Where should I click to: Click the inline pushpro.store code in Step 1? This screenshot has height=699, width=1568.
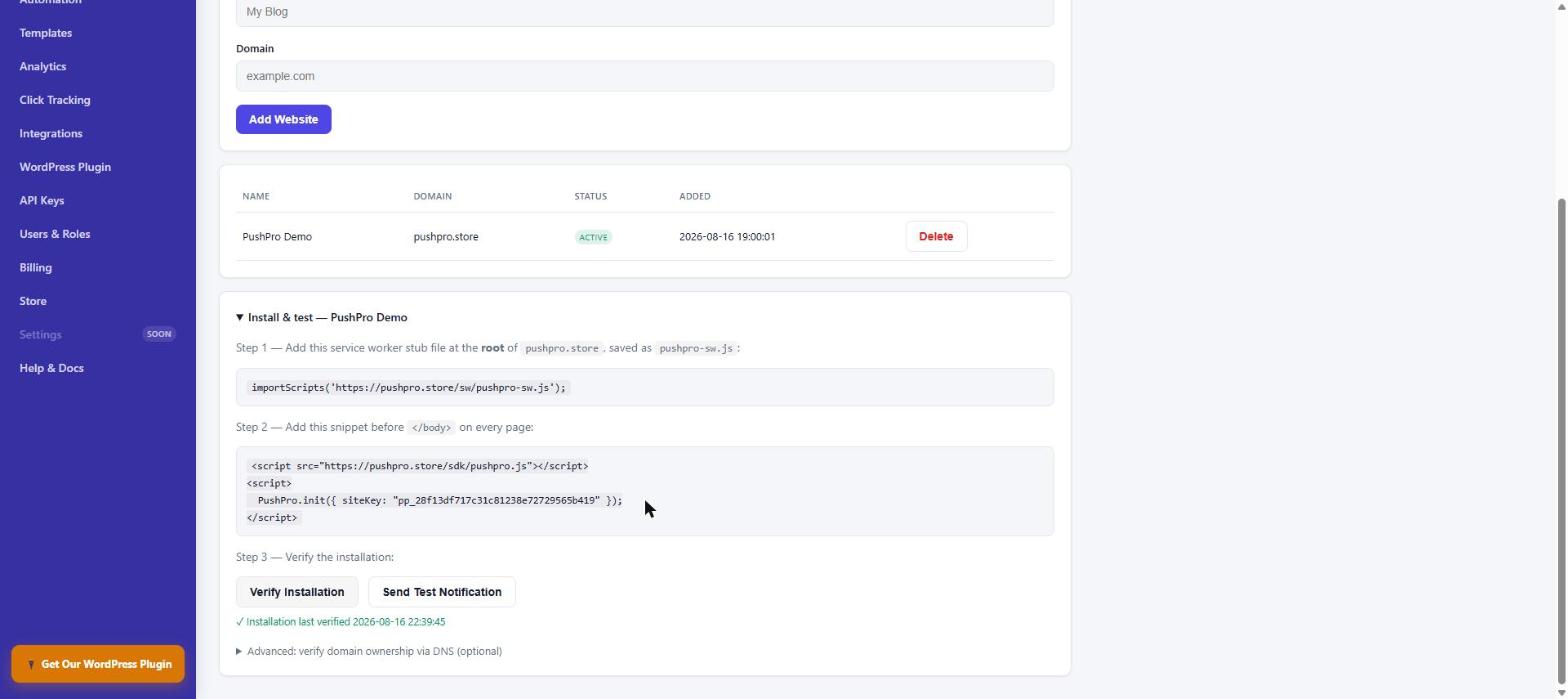click(562, 348)
